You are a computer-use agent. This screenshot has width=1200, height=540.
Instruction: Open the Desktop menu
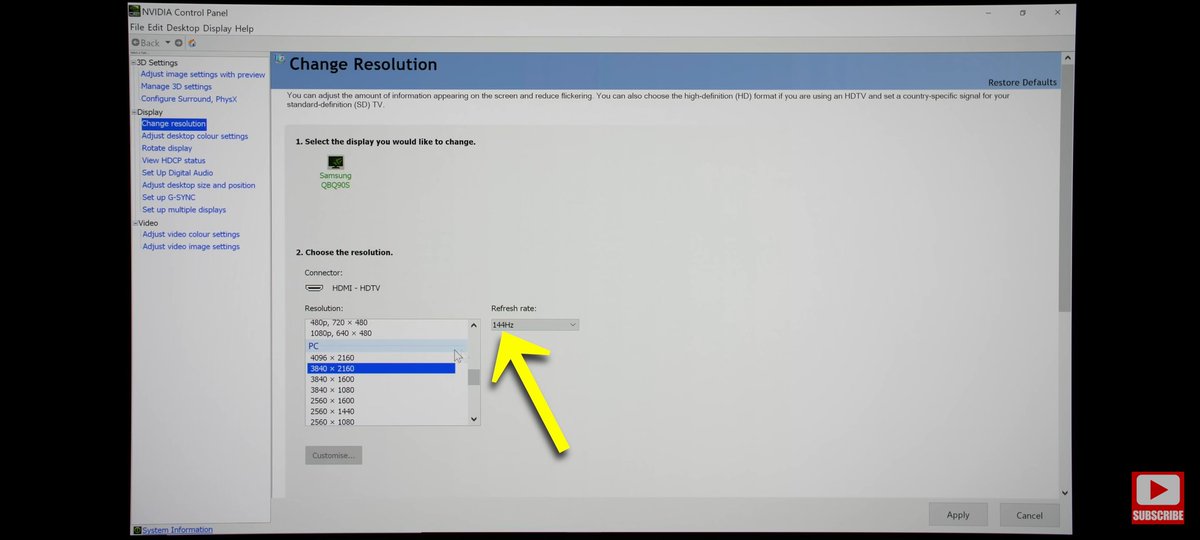coord(183,28)
